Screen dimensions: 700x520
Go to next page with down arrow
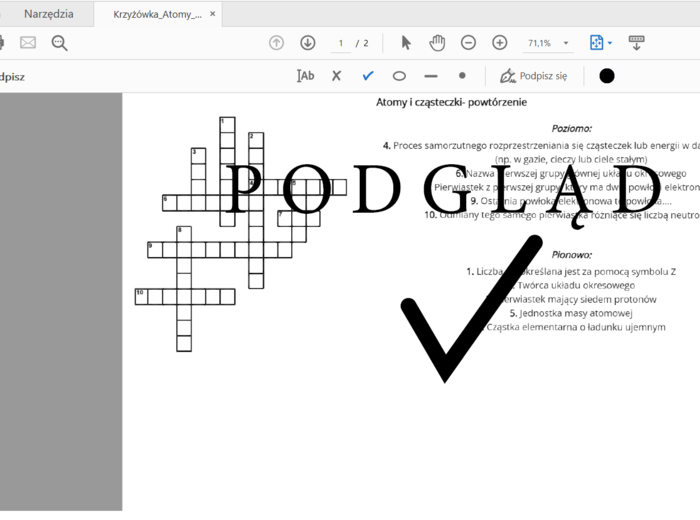click(308, 42)
